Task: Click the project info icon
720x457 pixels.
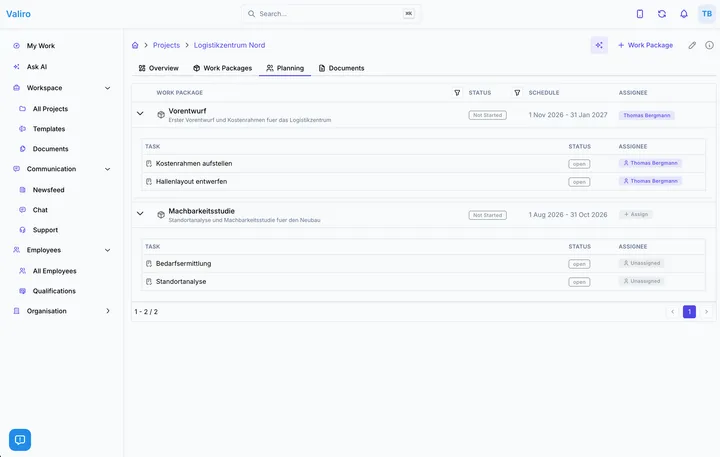Action: pyautogui.click(x=709, y=45)
